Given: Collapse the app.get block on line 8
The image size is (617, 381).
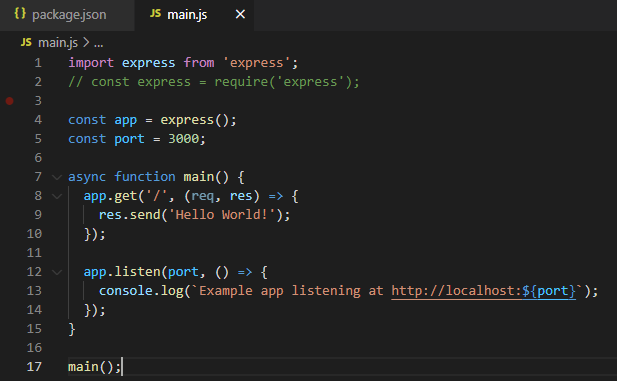Looking at the screenshot, I should [57, 196].
